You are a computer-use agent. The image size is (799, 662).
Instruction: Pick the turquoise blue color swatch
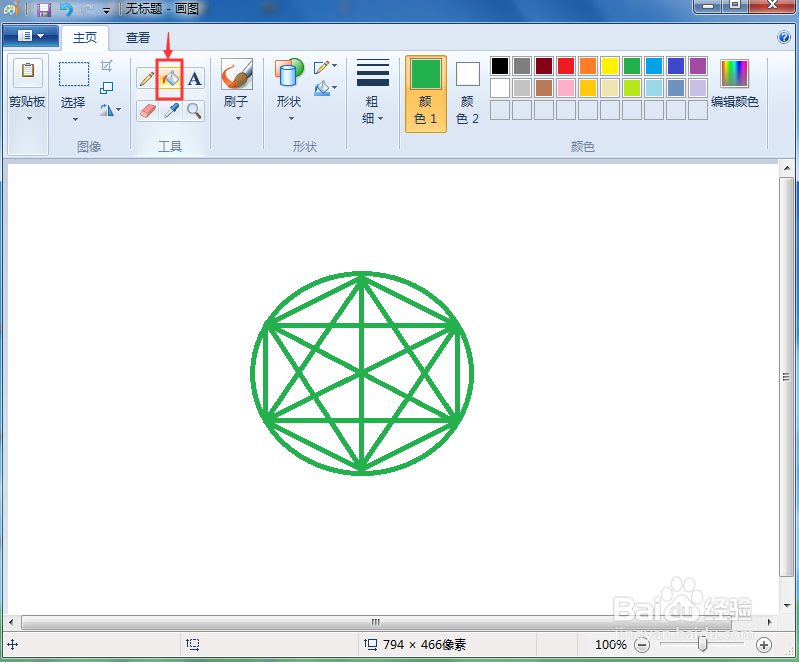[654, 66]
